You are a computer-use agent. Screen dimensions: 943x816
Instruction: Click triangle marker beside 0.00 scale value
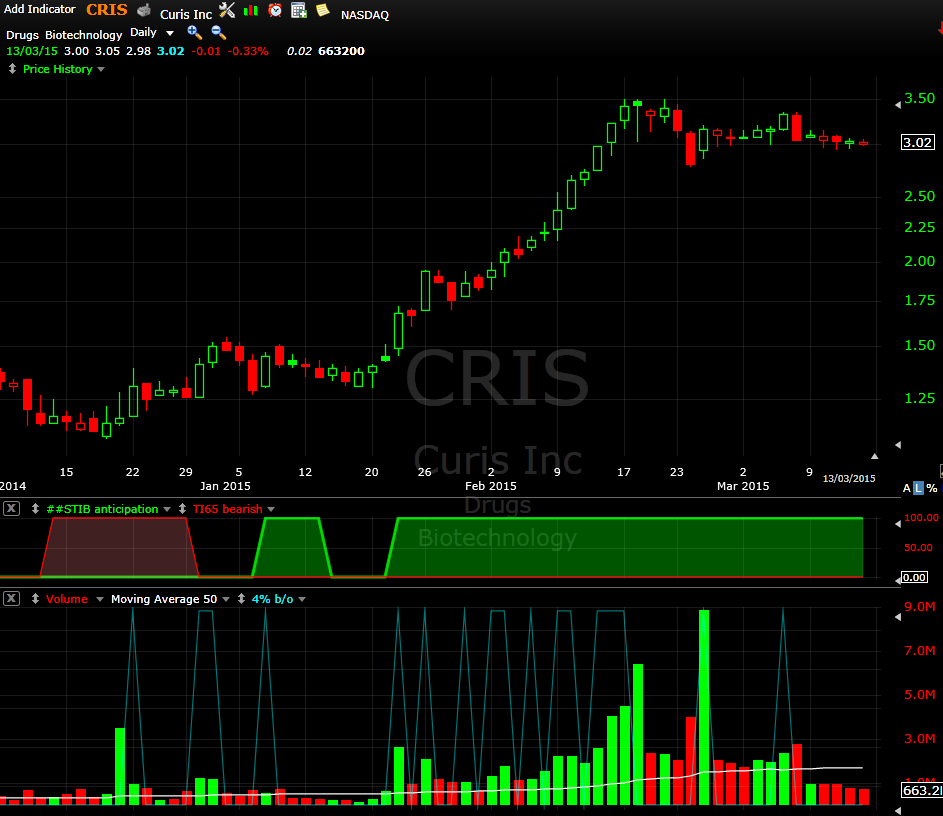coord(898,580)
